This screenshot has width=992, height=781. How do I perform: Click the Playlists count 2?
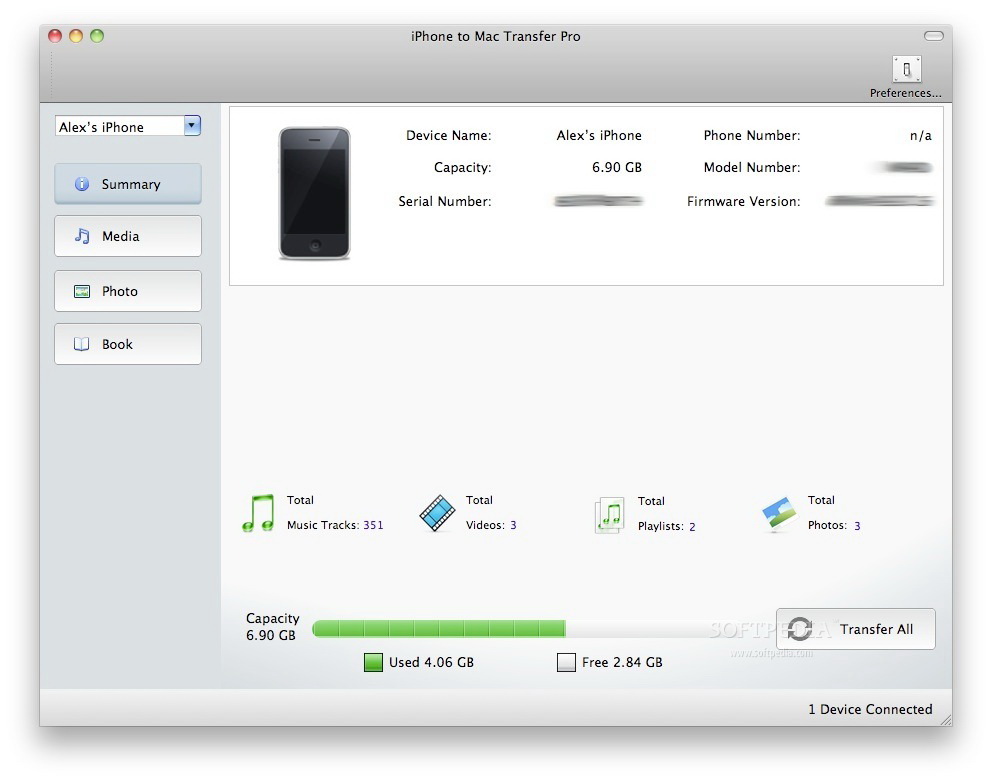click(x=692, y=527)
